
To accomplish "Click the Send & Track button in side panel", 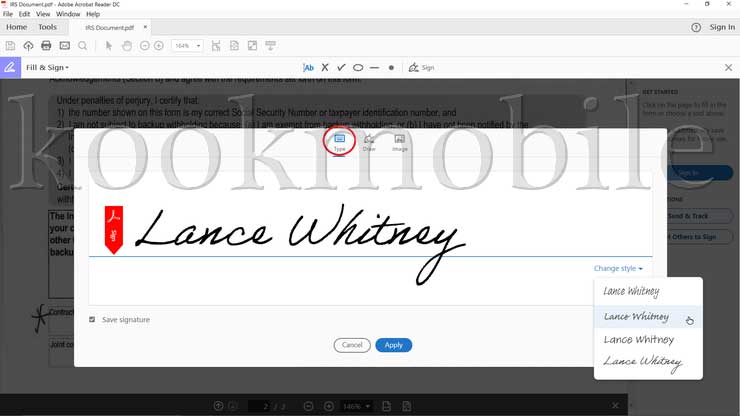I will (698, 216).
